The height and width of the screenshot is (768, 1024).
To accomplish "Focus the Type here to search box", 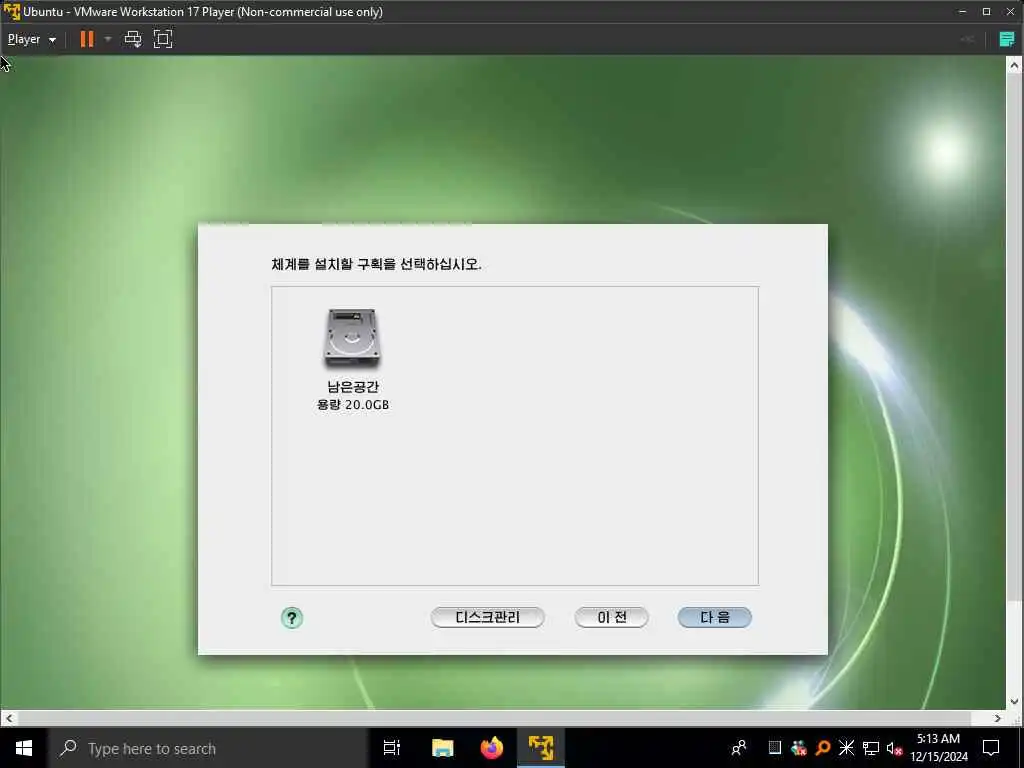I will click(x=208, y=748).
